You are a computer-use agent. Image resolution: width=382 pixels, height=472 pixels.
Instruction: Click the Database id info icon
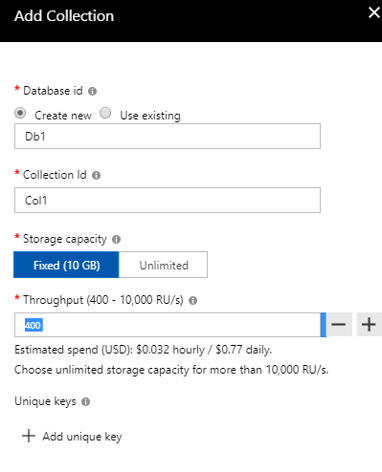pos(92,91)
